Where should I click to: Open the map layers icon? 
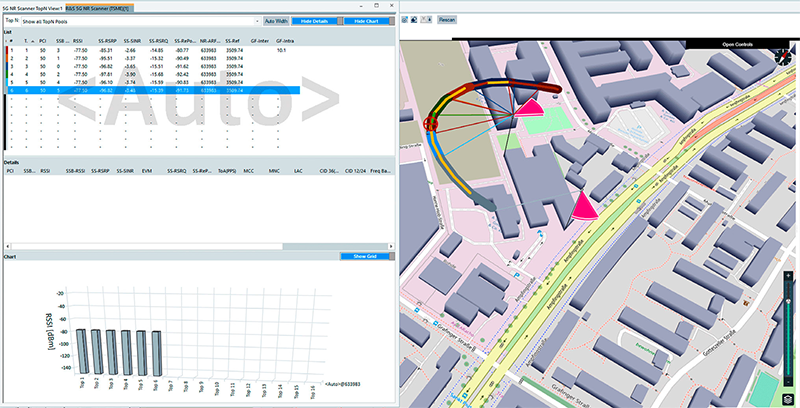[790, 398]
